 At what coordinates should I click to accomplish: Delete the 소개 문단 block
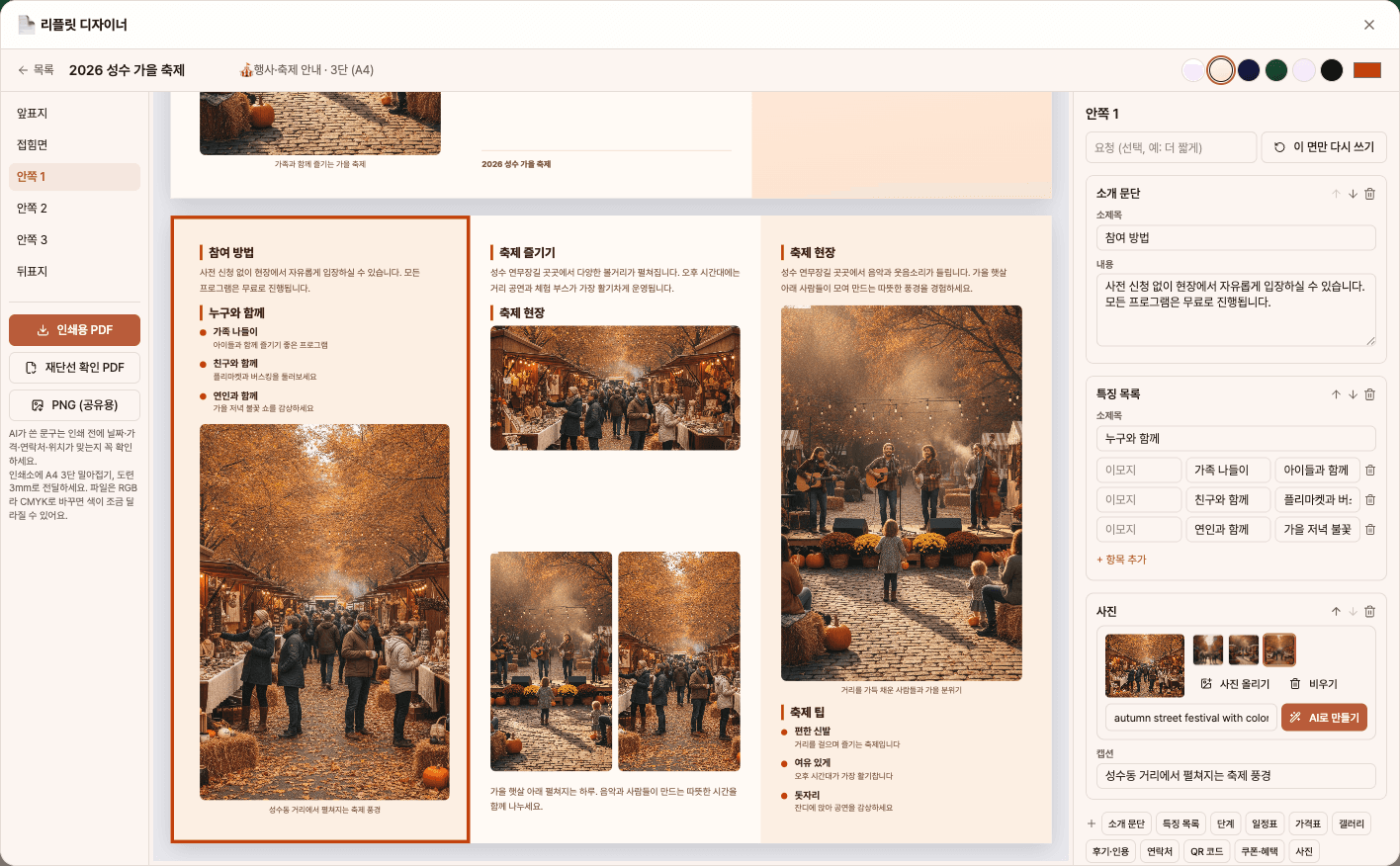point(1369,194)
